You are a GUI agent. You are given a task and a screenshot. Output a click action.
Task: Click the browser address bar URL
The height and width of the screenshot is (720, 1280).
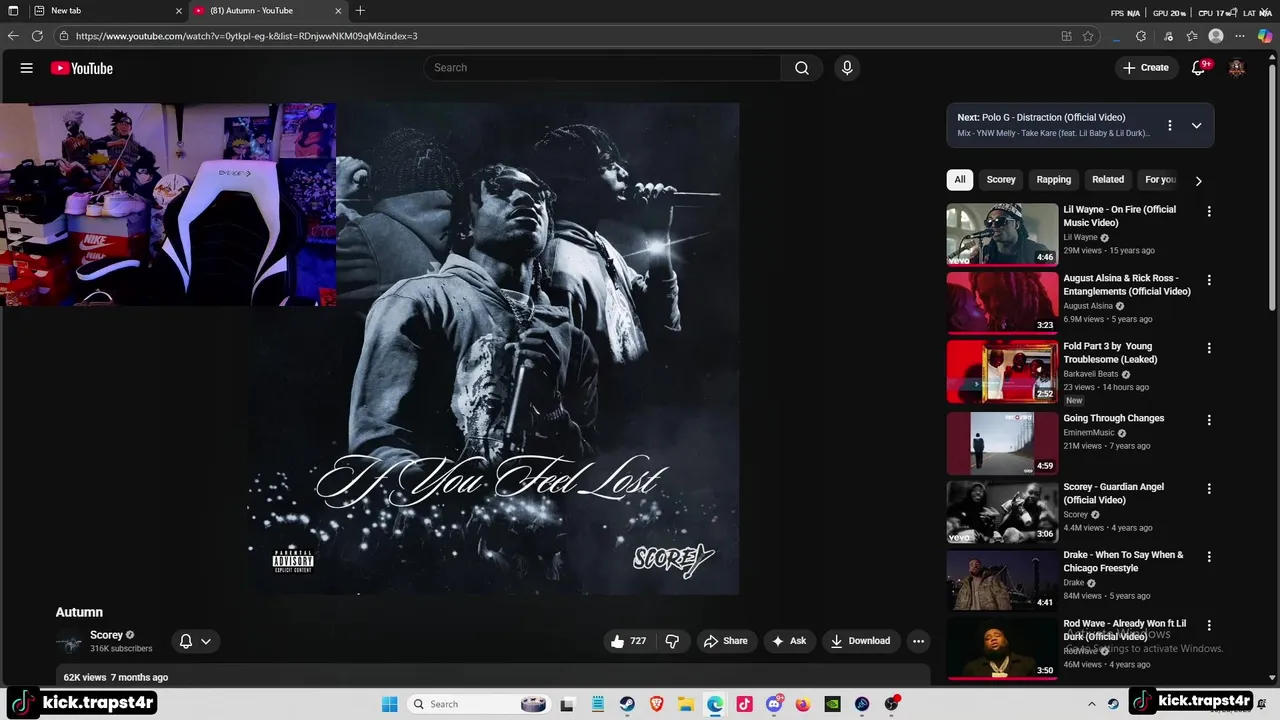click(246, 36)
